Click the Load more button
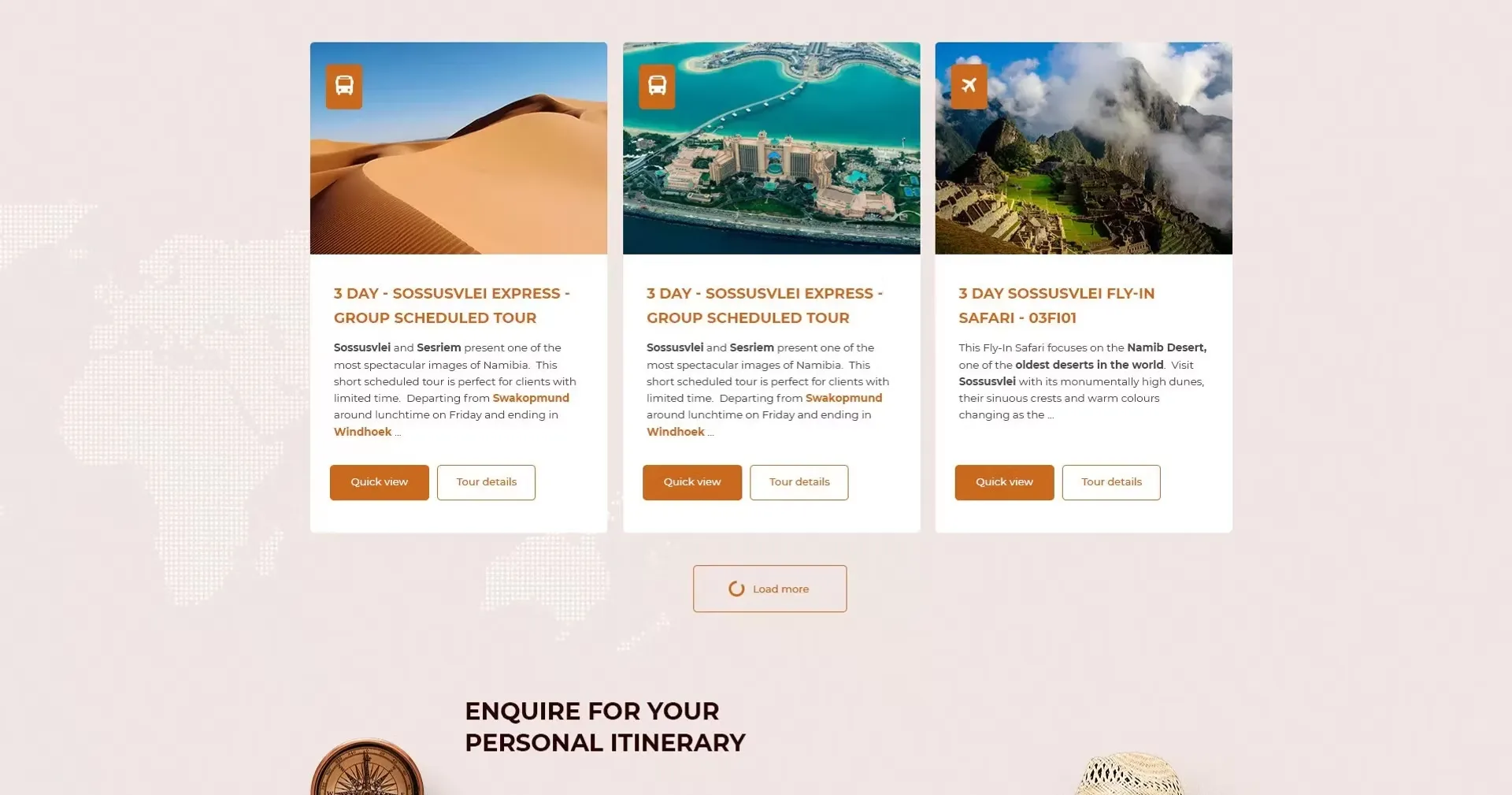This screenshot has width=1512, height=795. coord(770,589)
